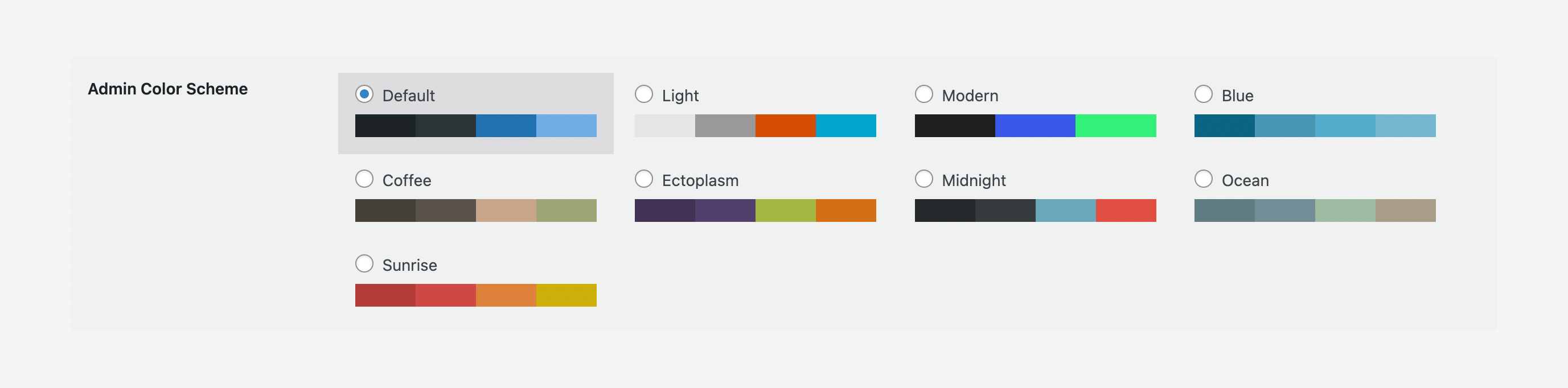Screen dimensions: 1568x388
Task: Click the tan swatch in Coffee palette
Action: 506,210
